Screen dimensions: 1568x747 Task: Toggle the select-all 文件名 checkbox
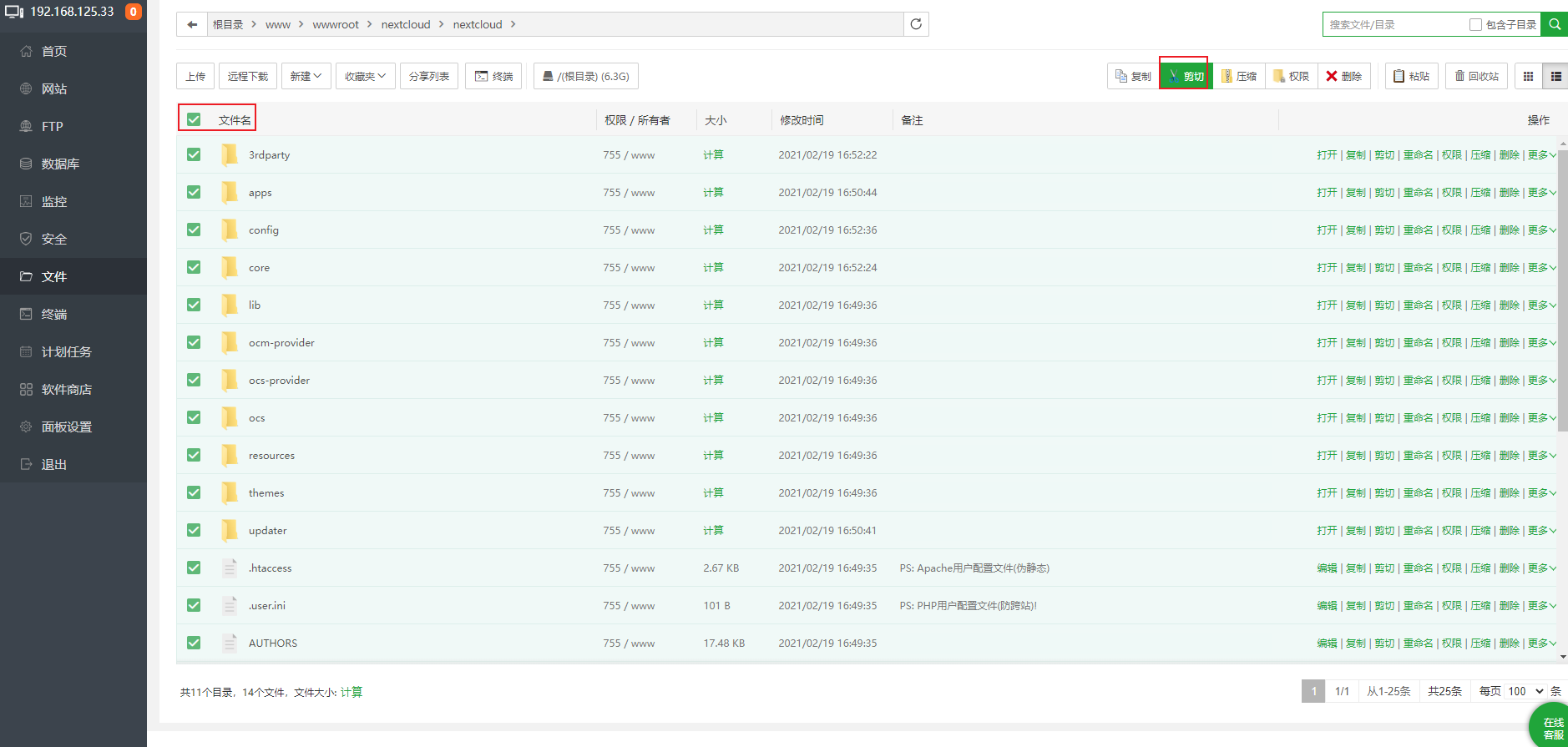(194, 119)
